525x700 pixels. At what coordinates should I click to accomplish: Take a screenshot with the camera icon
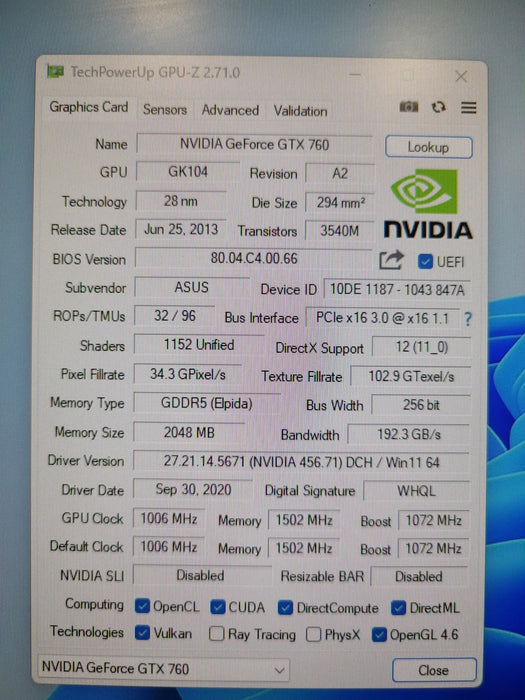[x=408, y=107]
